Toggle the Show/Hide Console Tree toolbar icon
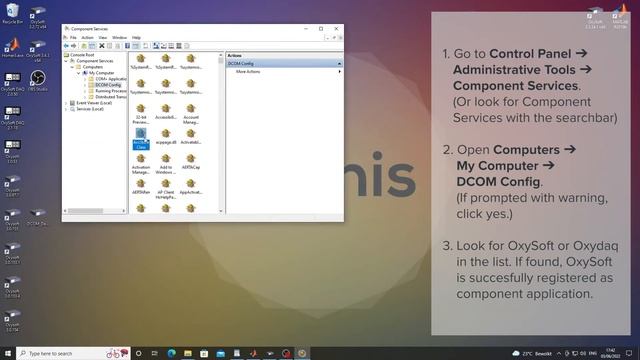 [92, 46]
